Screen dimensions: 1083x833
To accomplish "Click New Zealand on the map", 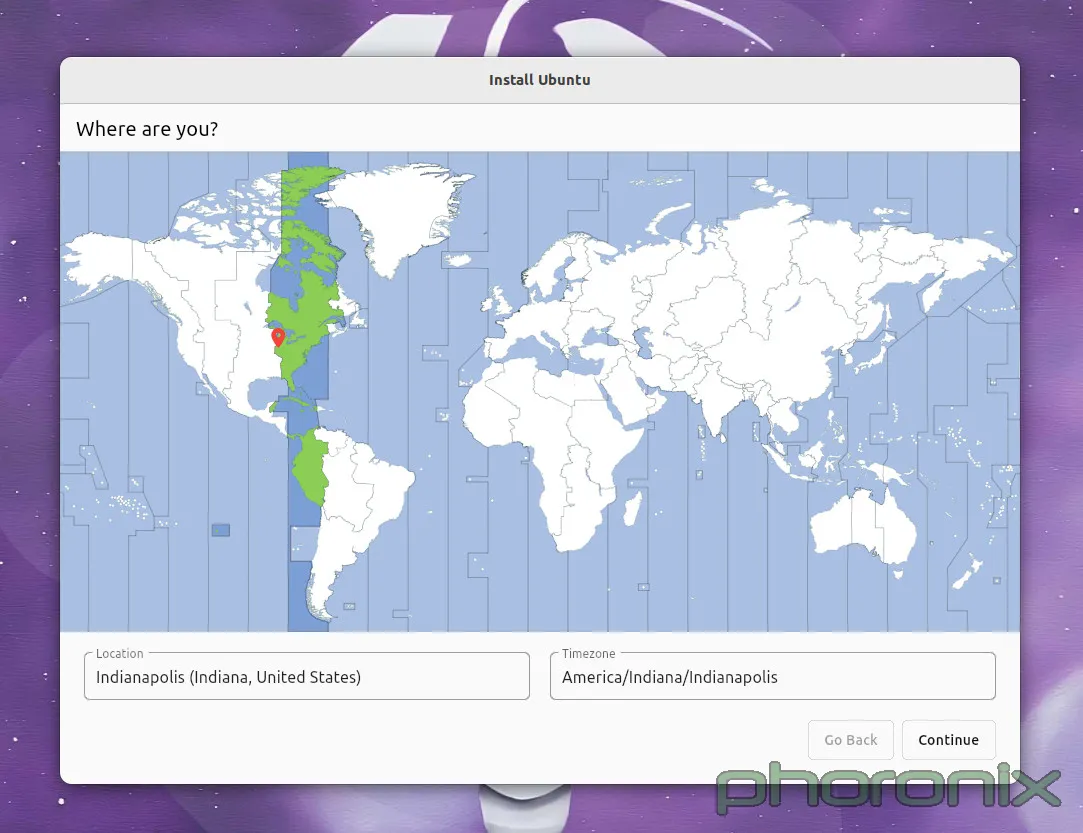I will [x=966, y=575].
